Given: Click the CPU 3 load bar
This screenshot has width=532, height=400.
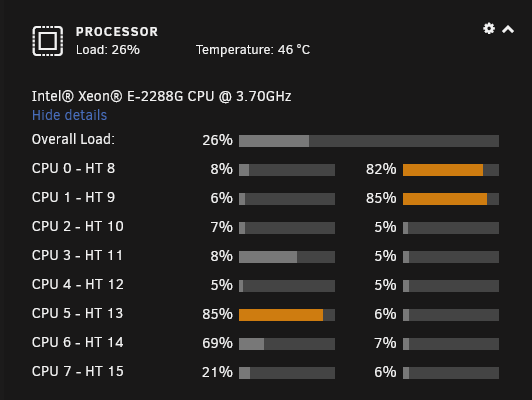Looking at the screenshot, I should point(287,257).
